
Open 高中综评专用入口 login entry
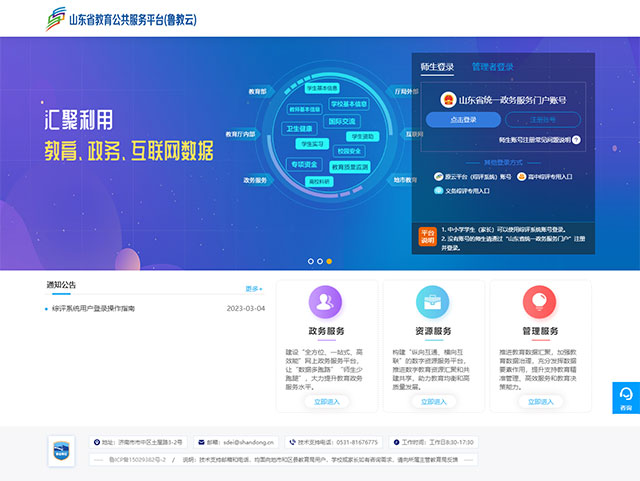pos(564,176)
